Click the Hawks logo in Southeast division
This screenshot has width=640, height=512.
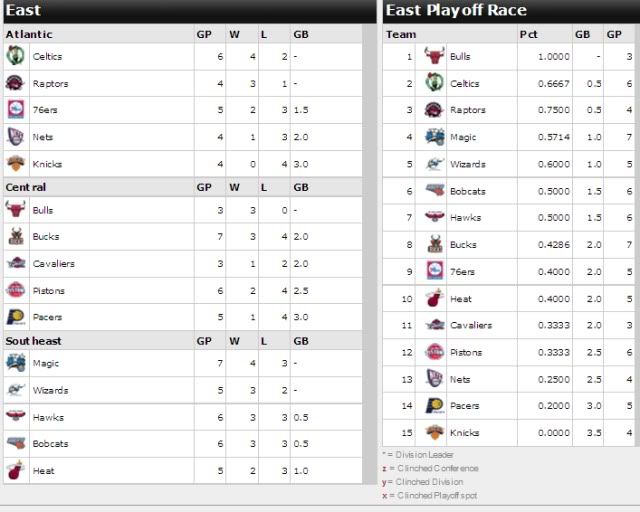click(16, 416)
